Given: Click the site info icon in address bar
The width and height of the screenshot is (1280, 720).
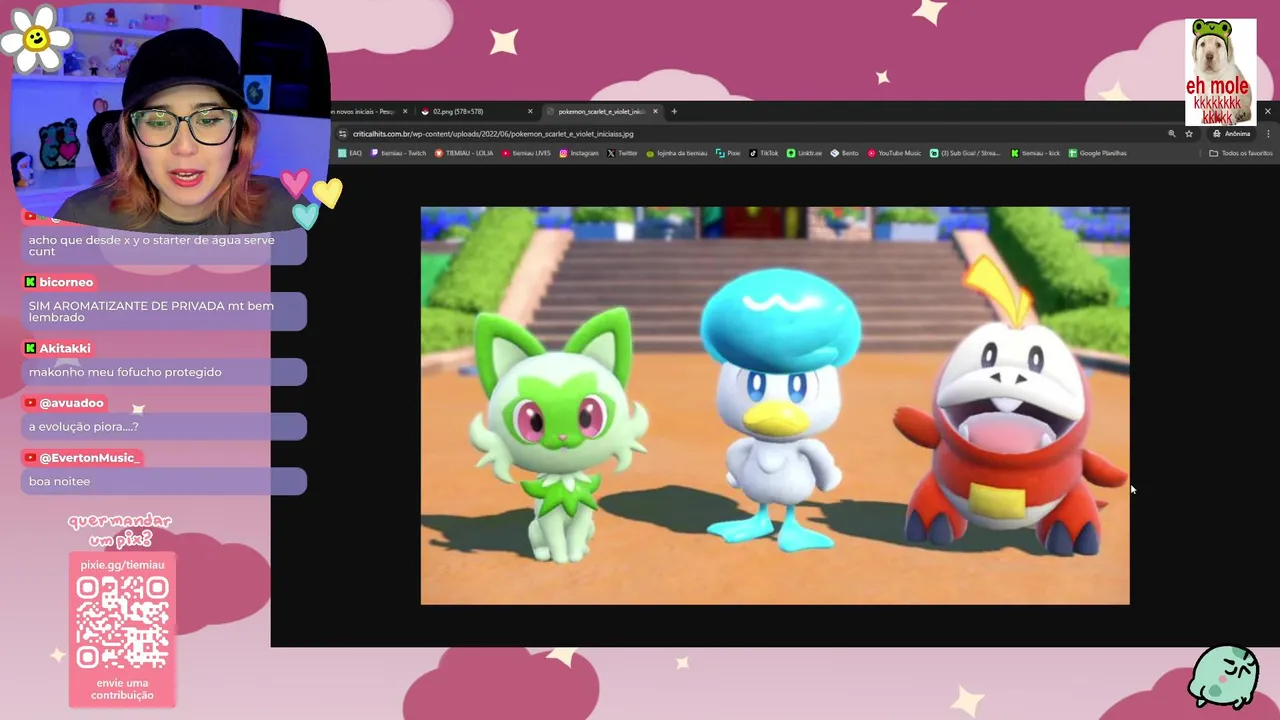Looking at the screenshot, I should point(342,133).
